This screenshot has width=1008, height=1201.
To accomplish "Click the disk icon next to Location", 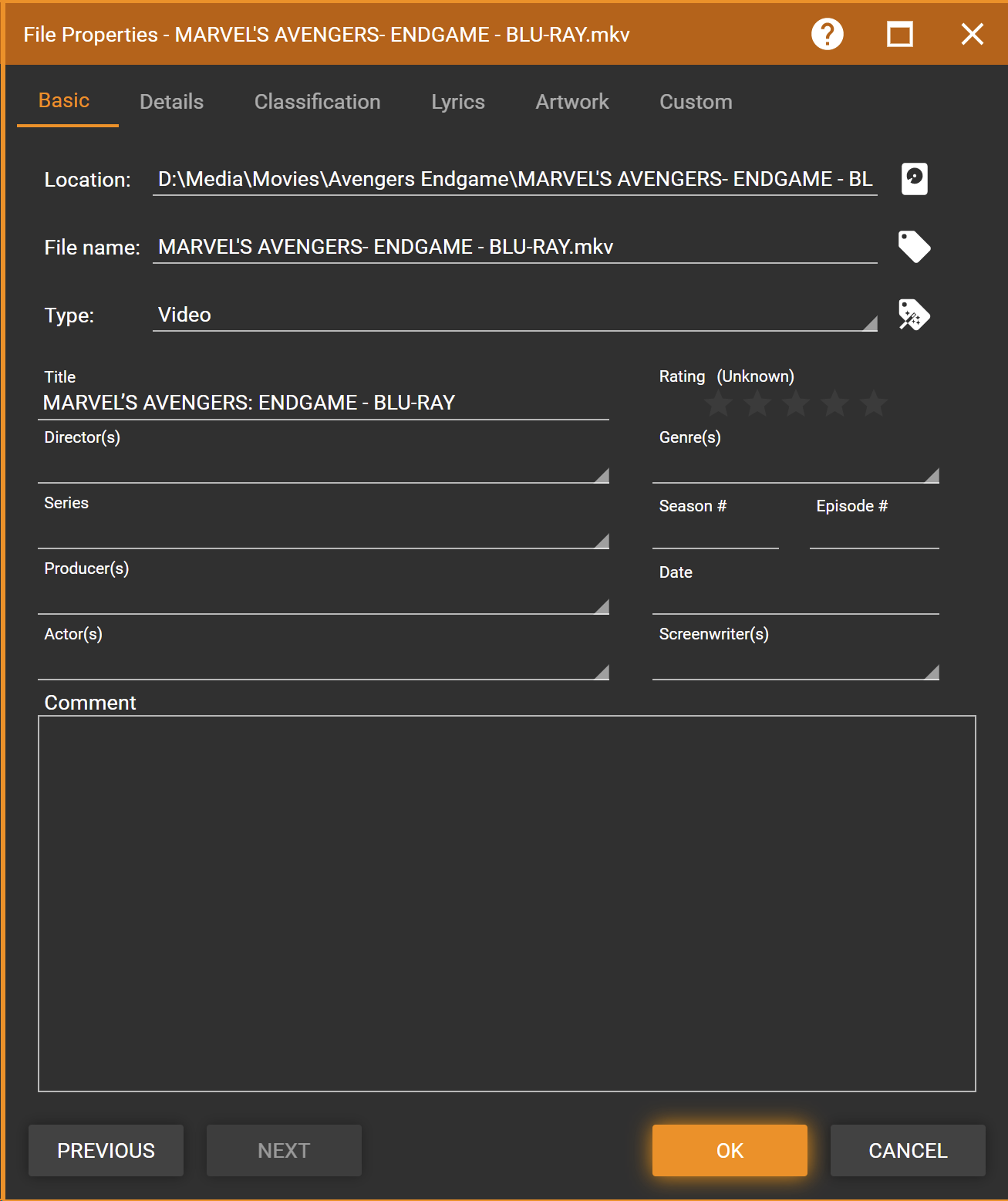I will point(914,179).
